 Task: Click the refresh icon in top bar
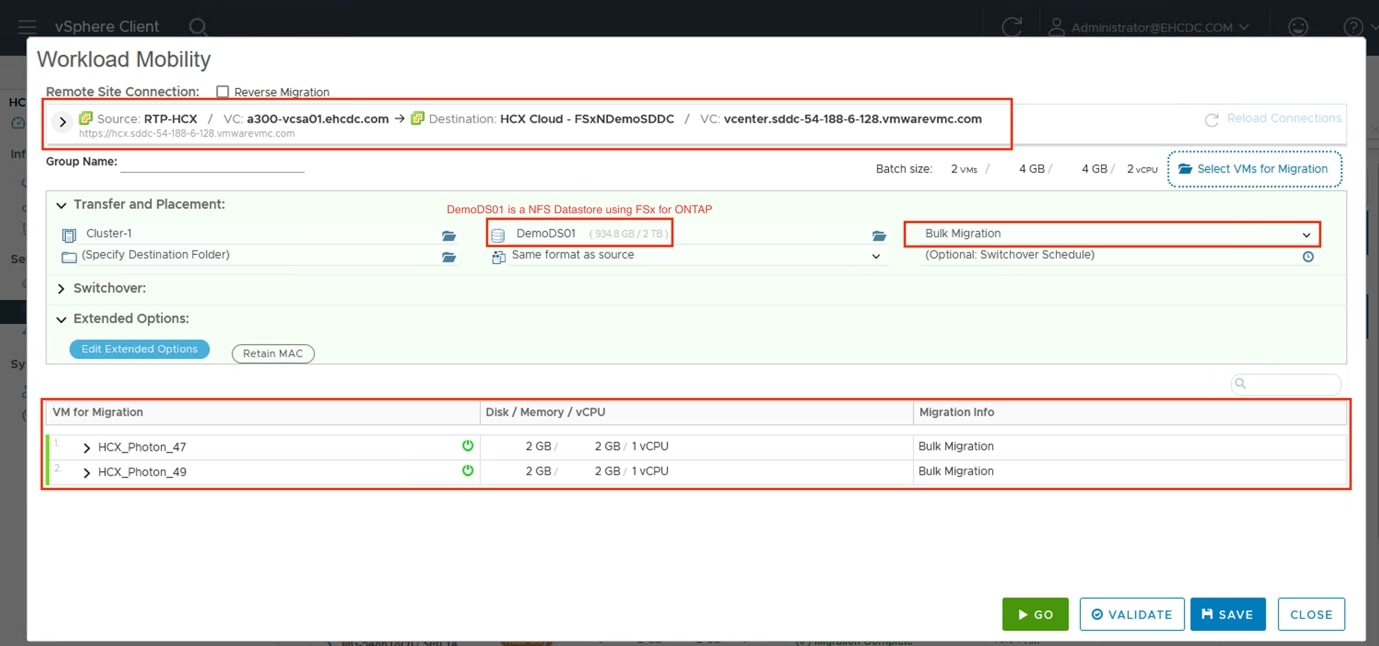pos(1012,27)
